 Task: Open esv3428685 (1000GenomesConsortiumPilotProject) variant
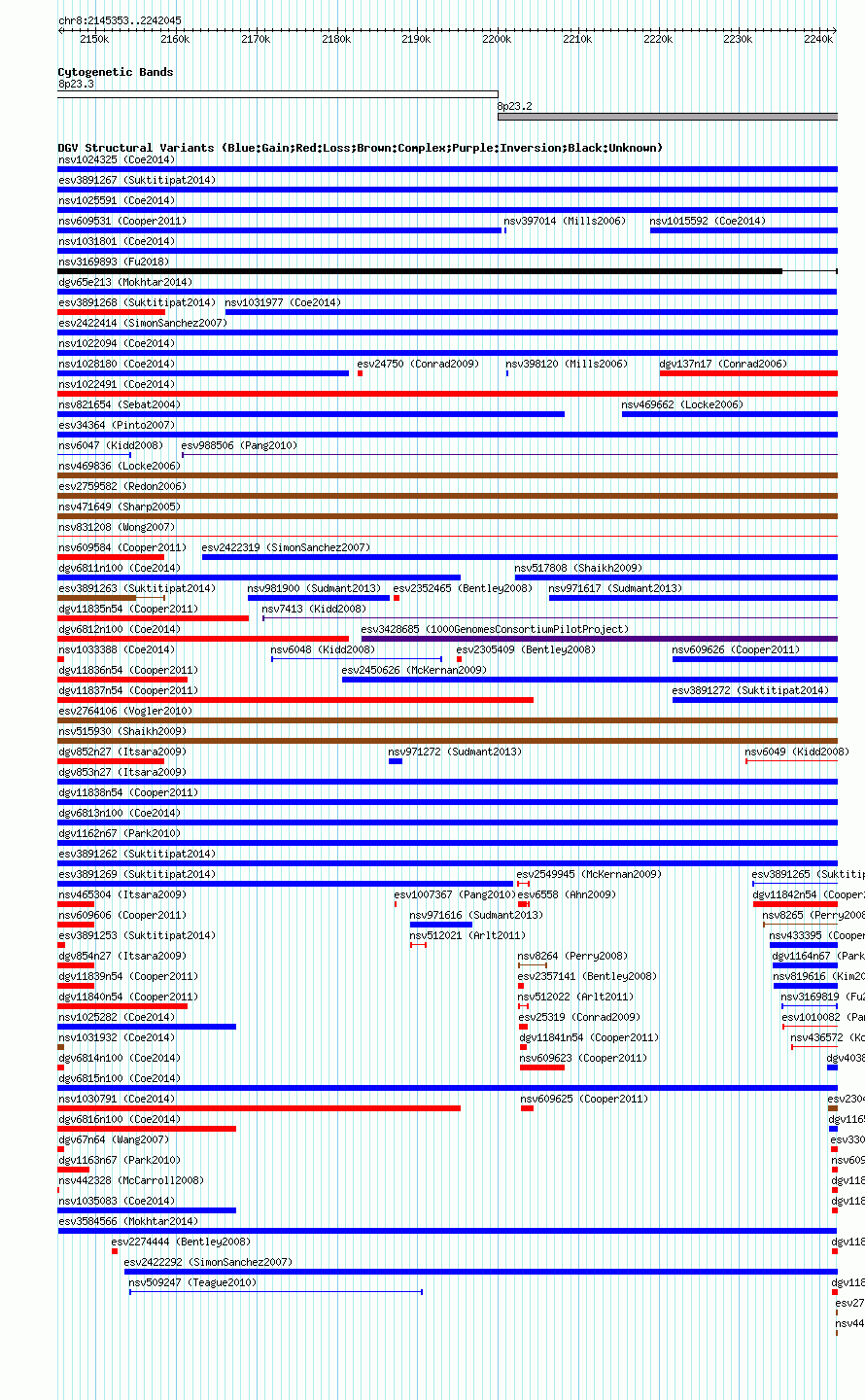coord(600,639)
